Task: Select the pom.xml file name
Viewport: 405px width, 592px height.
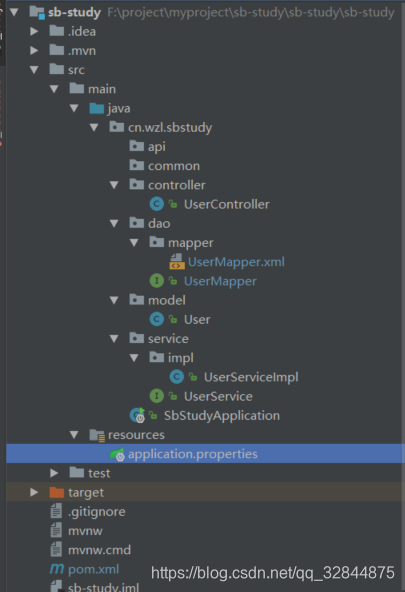Action: 94,569
